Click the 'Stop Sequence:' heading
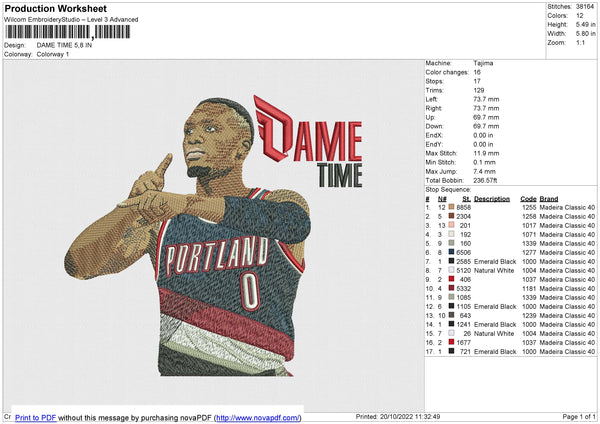Viewport: 600px width, 424px height. (448, 189)
